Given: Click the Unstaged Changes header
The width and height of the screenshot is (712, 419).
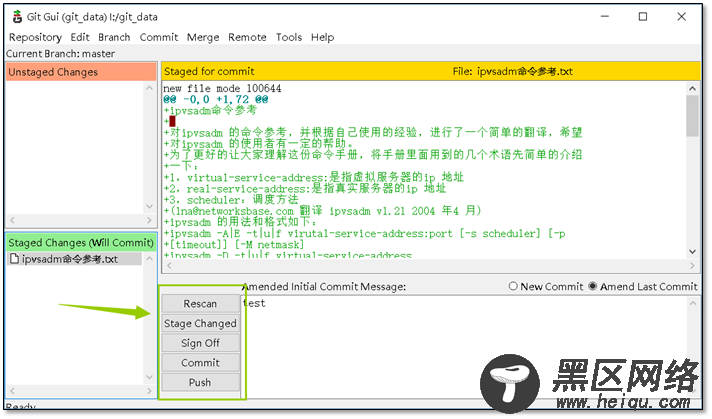Looking at the screenshot, I should [x=81, y=72].
